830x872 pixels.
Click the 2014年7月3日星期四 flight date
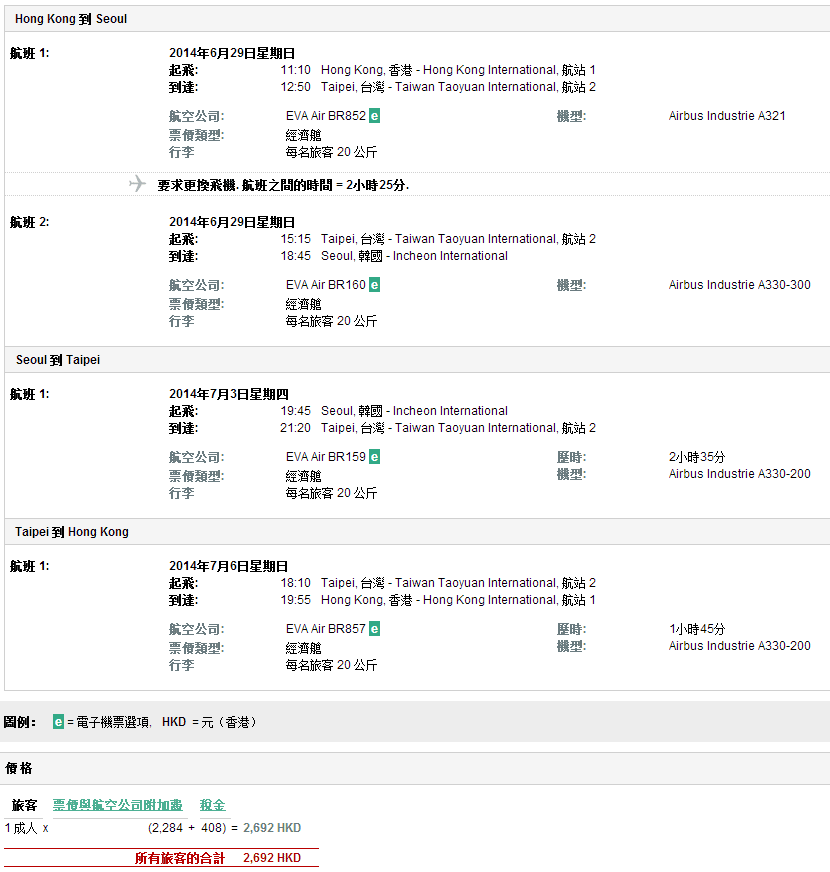[x=229, y=394]
